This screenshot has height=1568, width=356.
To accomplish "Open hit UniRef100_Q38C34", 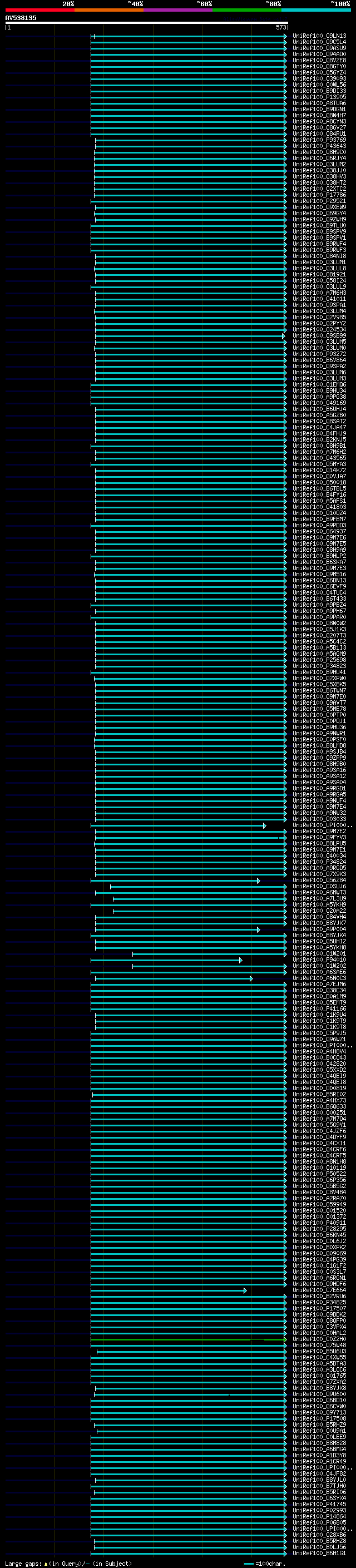I will pos(319,990).
